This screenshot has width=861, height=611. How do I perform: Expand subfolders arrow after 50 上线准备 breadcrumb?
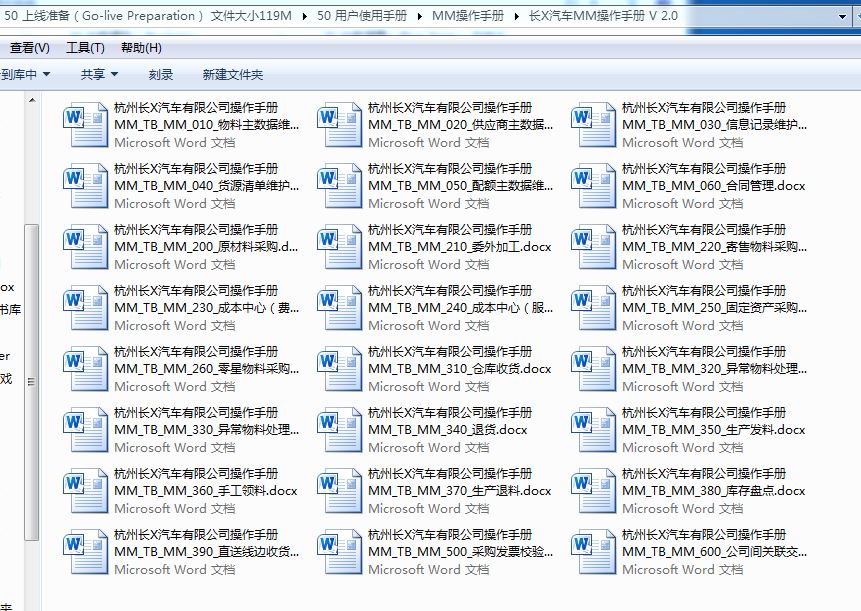pyautogui.click(x=305, y=16)
